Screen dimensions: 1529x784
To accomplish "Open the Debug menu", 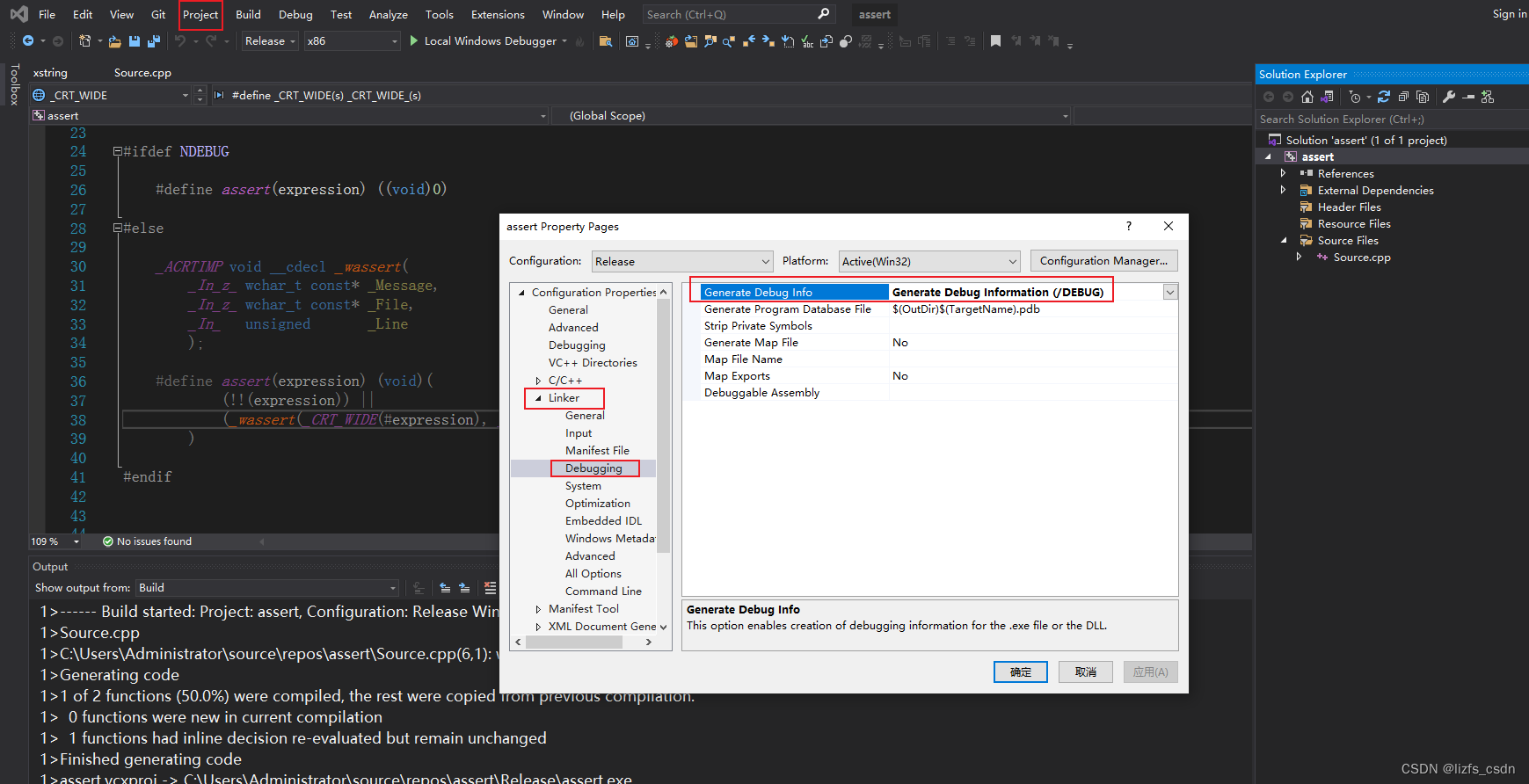I will coord(295,14).
